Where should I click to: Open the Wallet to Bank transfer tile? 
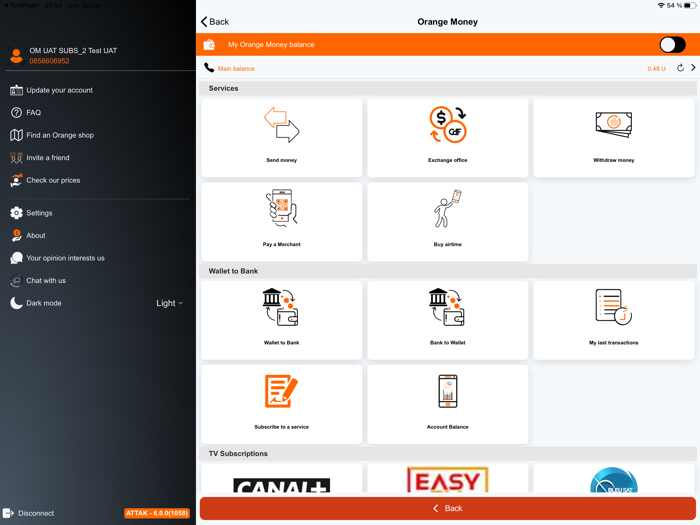point(281,320)
